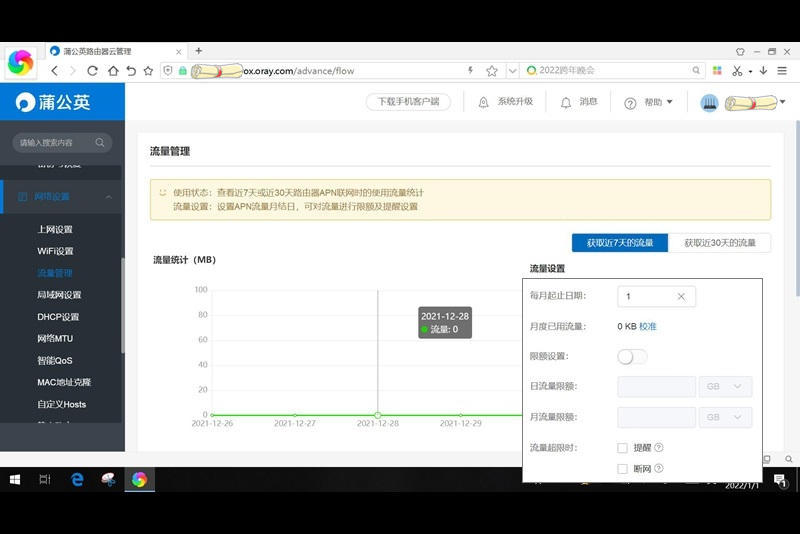Switch to 获取近30天的流量 tab

coord(719,243)
